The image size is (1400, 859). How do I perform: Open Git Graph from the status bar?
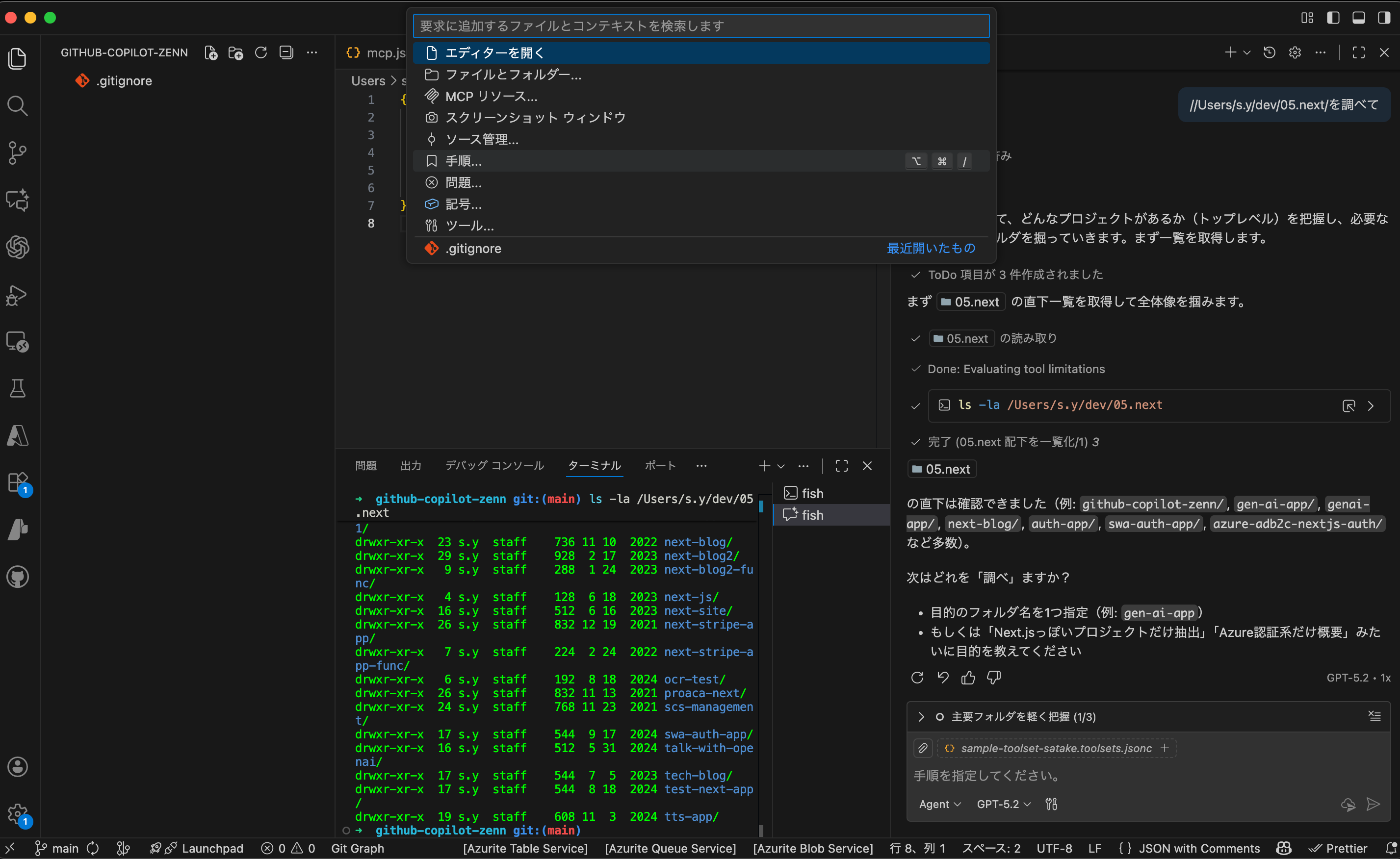[x=357, y=849]
